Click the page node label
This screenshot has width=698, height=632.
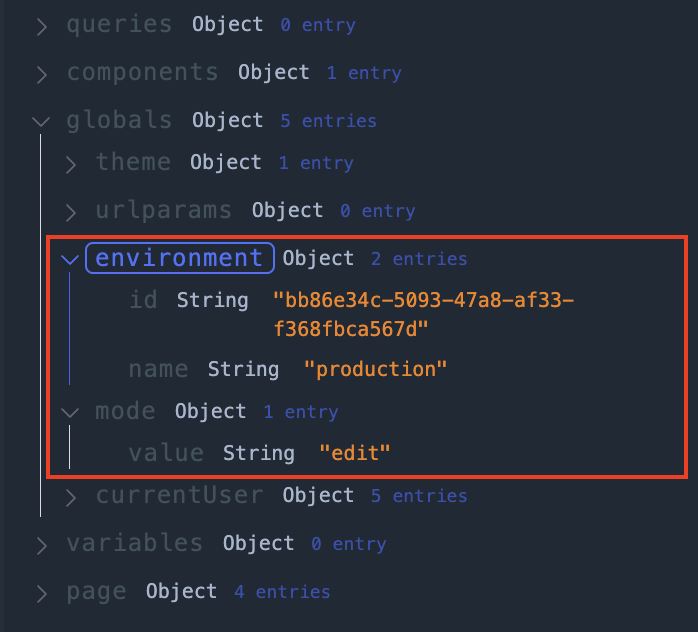[x=96, y=591]
